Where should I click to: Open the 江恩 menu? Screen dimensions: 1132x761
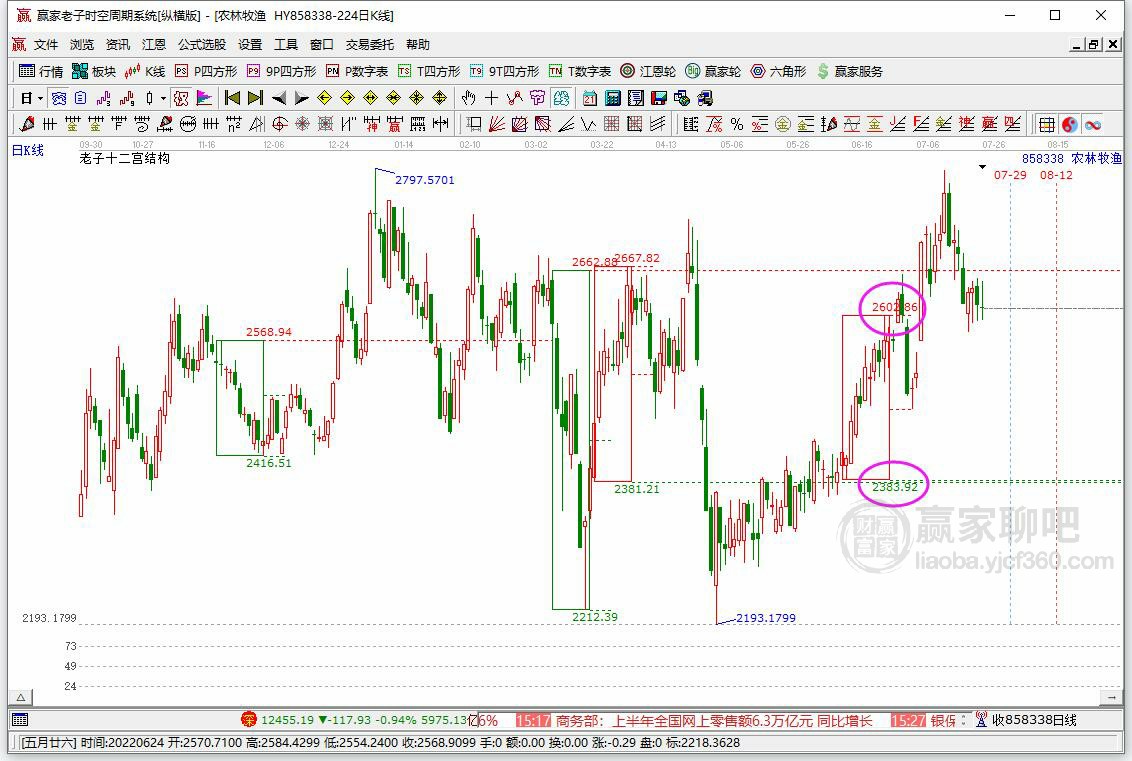click(153, 45)
